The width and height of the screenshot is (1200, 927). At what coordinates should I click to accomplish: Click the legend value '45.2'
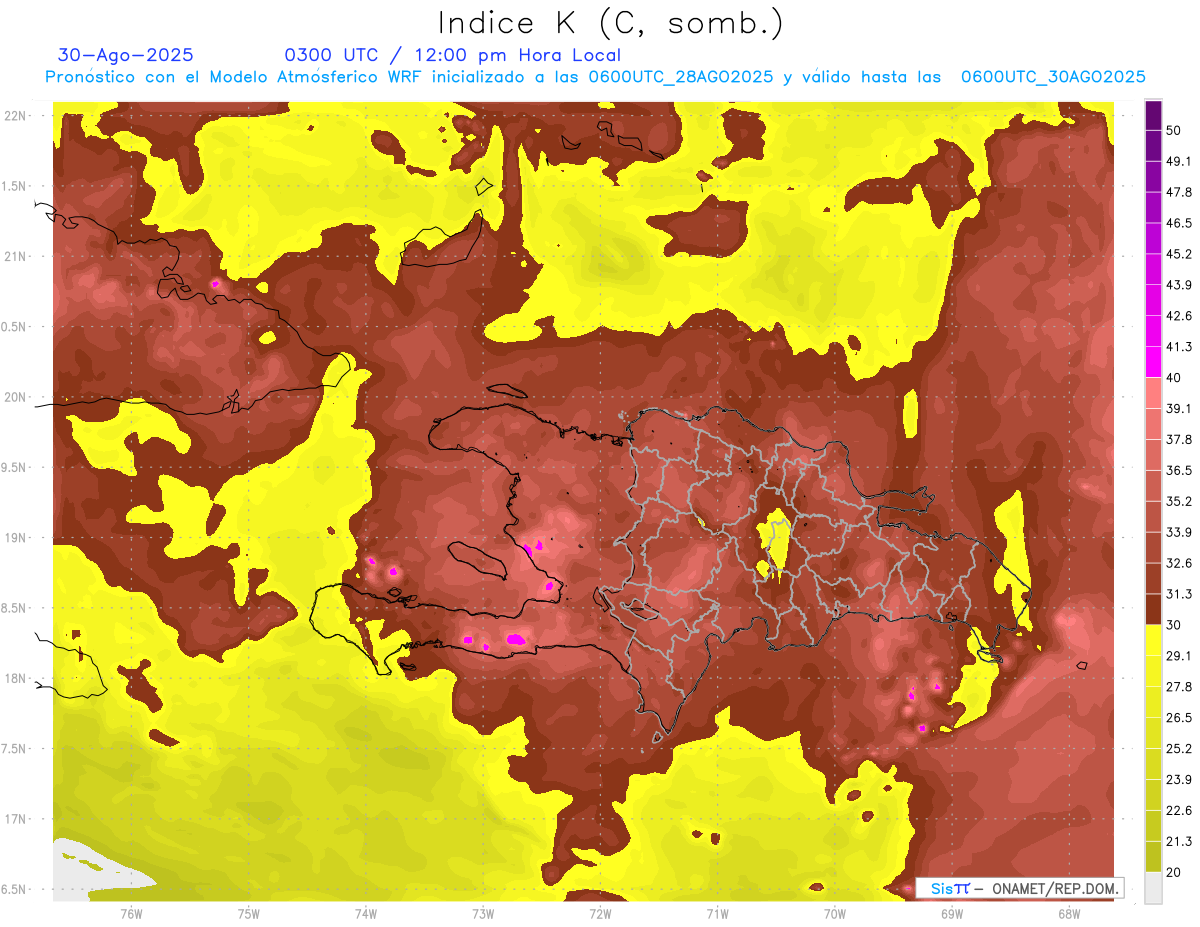tap(1178, 254)
